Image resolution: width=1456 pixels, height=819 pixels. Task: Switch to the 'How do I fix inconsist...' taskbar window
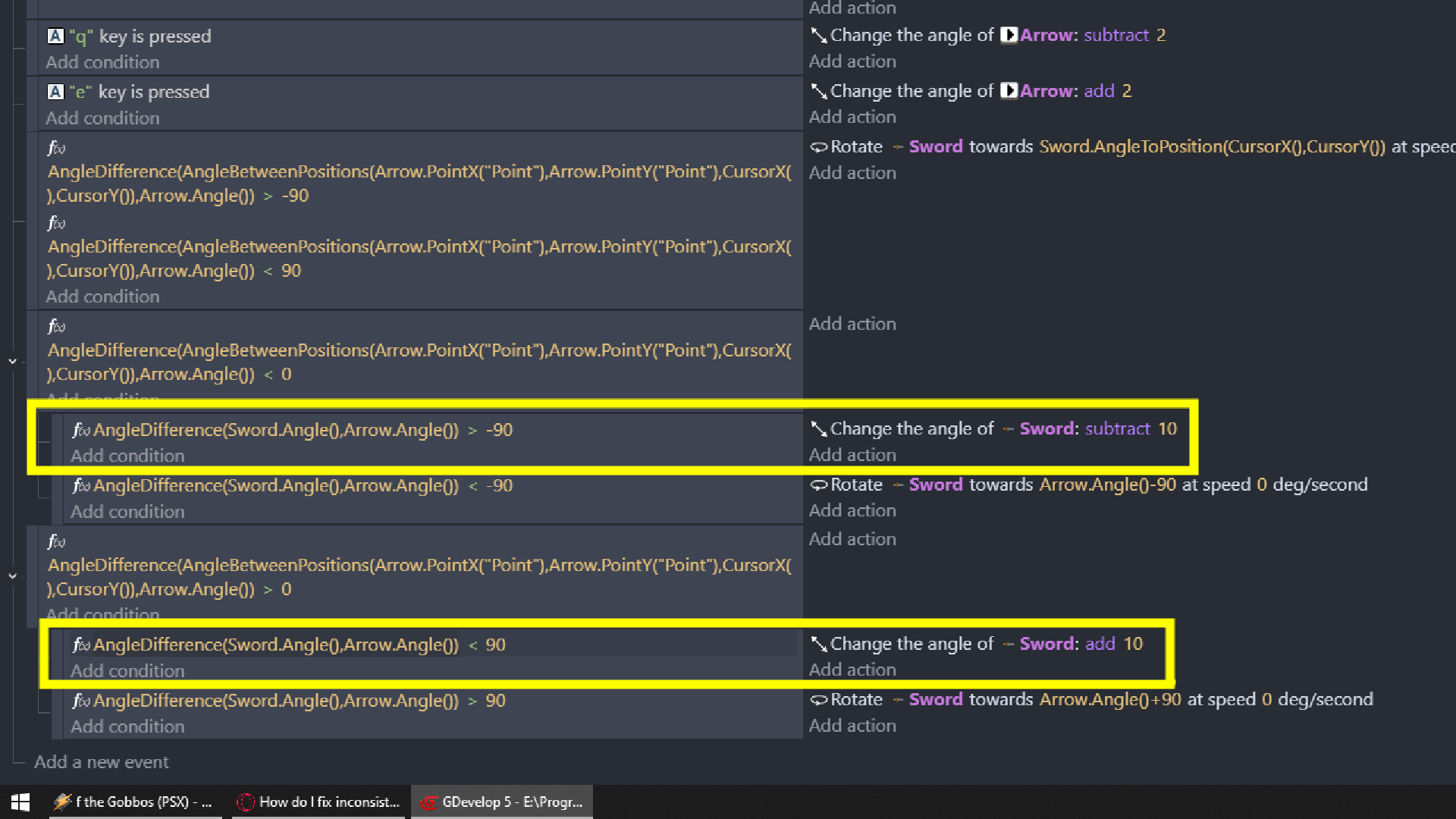coord(320,802)
